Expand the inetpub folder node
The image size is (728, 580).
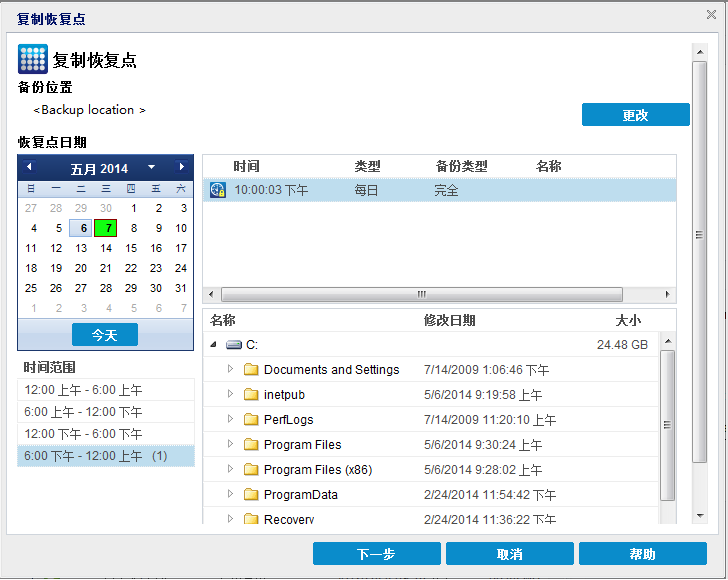pyautogui.click(x=230, y=395)
